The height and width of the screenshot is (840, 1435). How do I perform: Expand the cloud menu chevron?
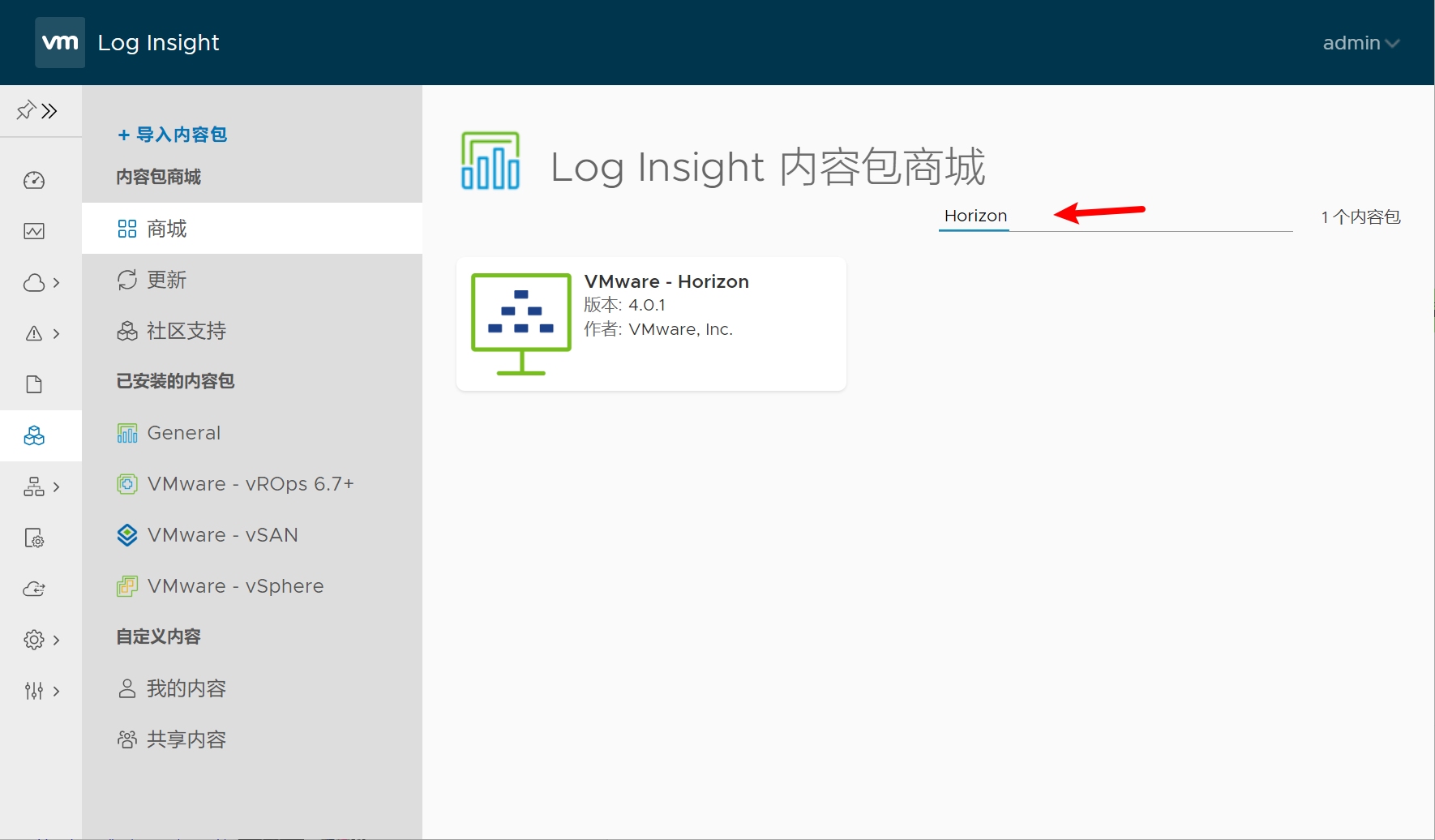pyautogui.click(x=56, y=283)
